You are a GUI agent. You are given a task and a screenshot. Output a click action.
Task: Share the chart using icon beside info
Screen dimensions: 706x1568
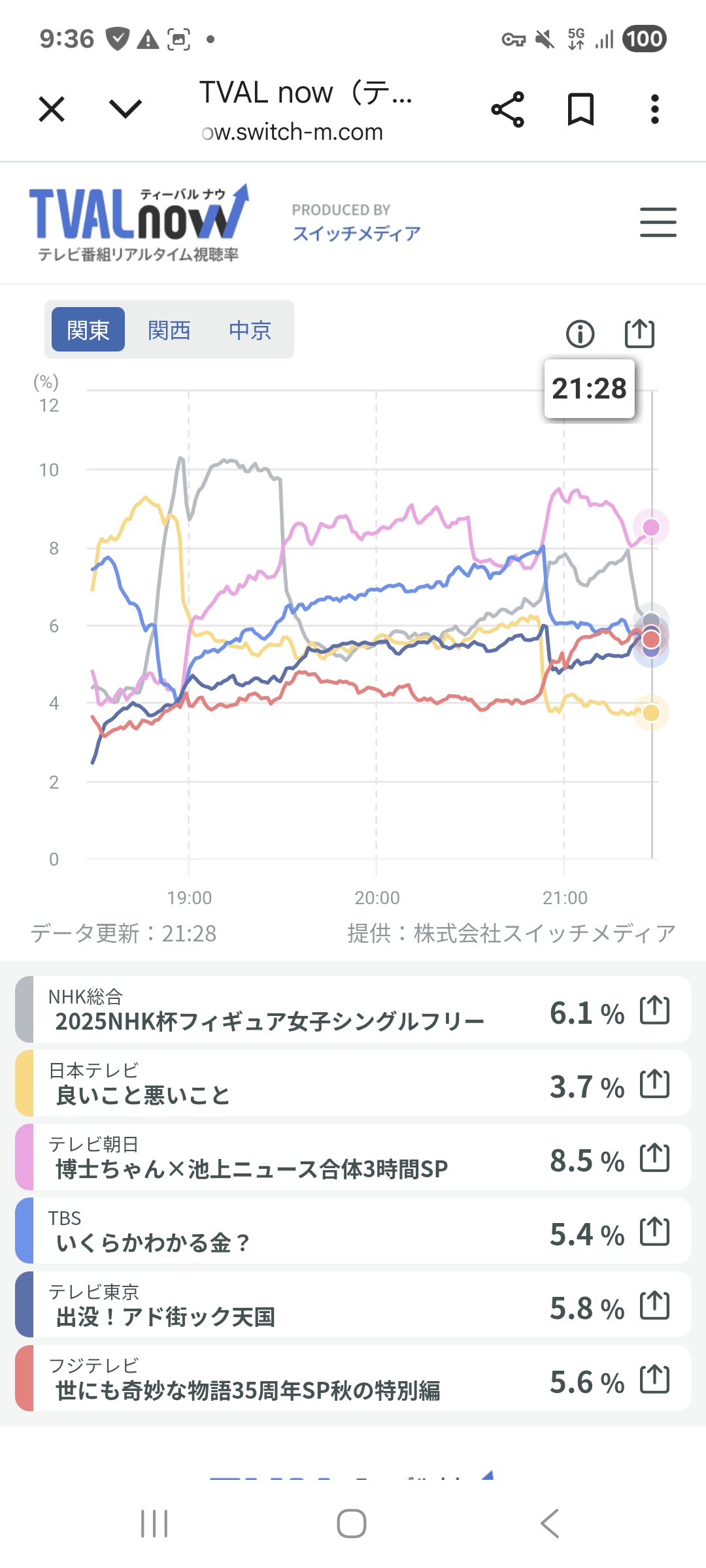[x=639, y=334]
